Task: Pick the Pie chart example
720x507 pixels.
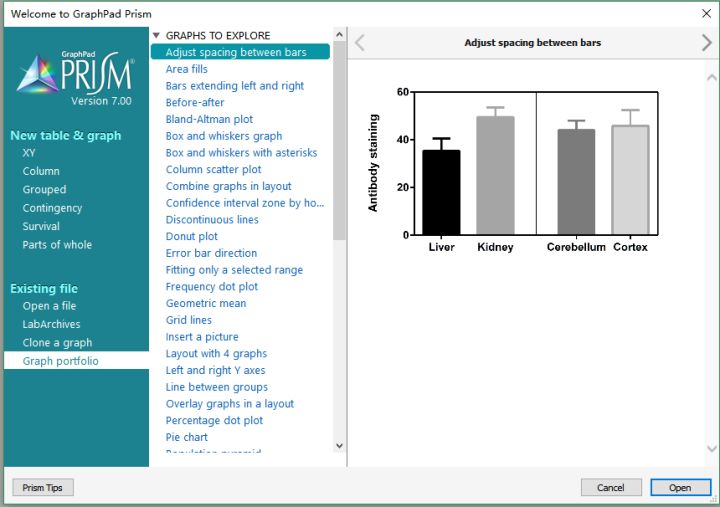Action: tap(186, 437)
